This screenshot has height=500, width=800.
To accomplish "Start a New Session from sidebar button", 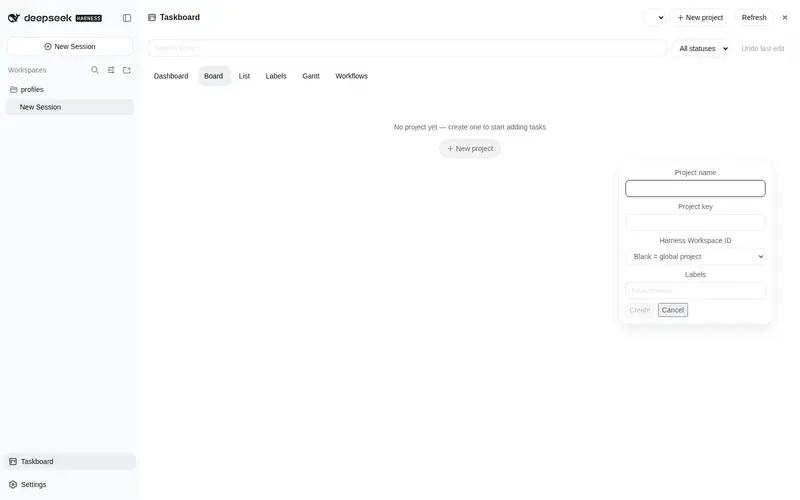I will point(70,46).
